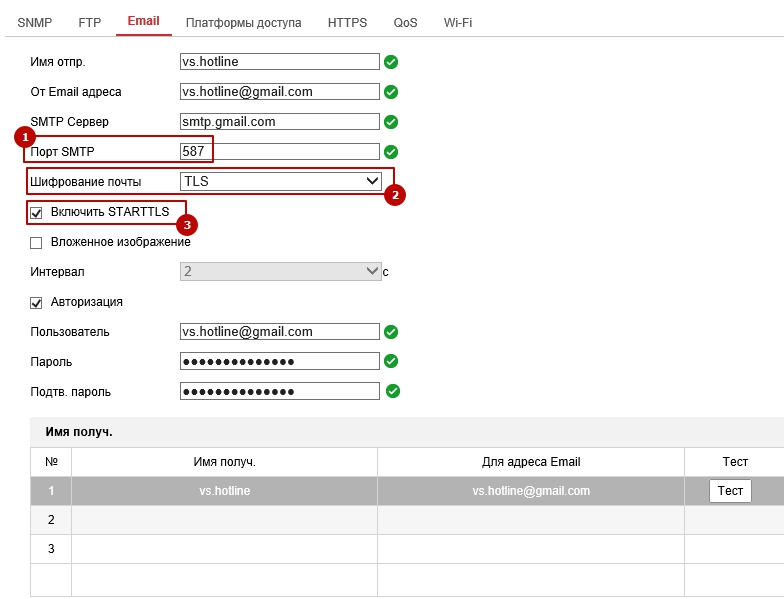
Task: Click green checkmark next to Имя отпр. field
Action: 391,62
